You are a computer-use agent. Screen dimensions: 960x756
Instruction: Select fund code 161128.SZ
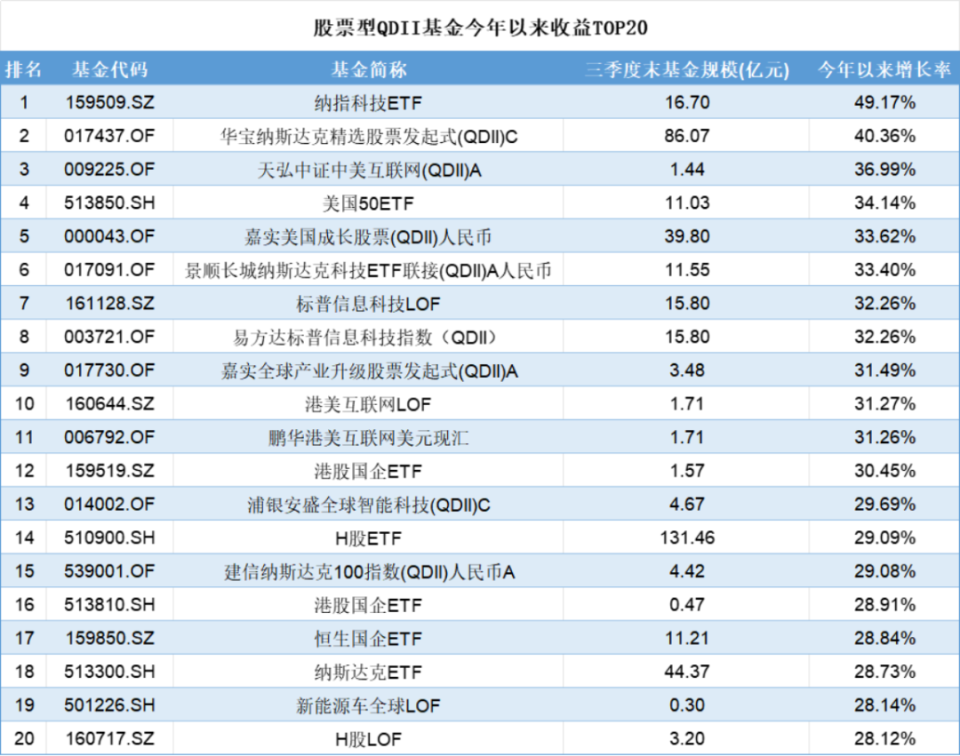pyautogui.click(x=110, y=304)
